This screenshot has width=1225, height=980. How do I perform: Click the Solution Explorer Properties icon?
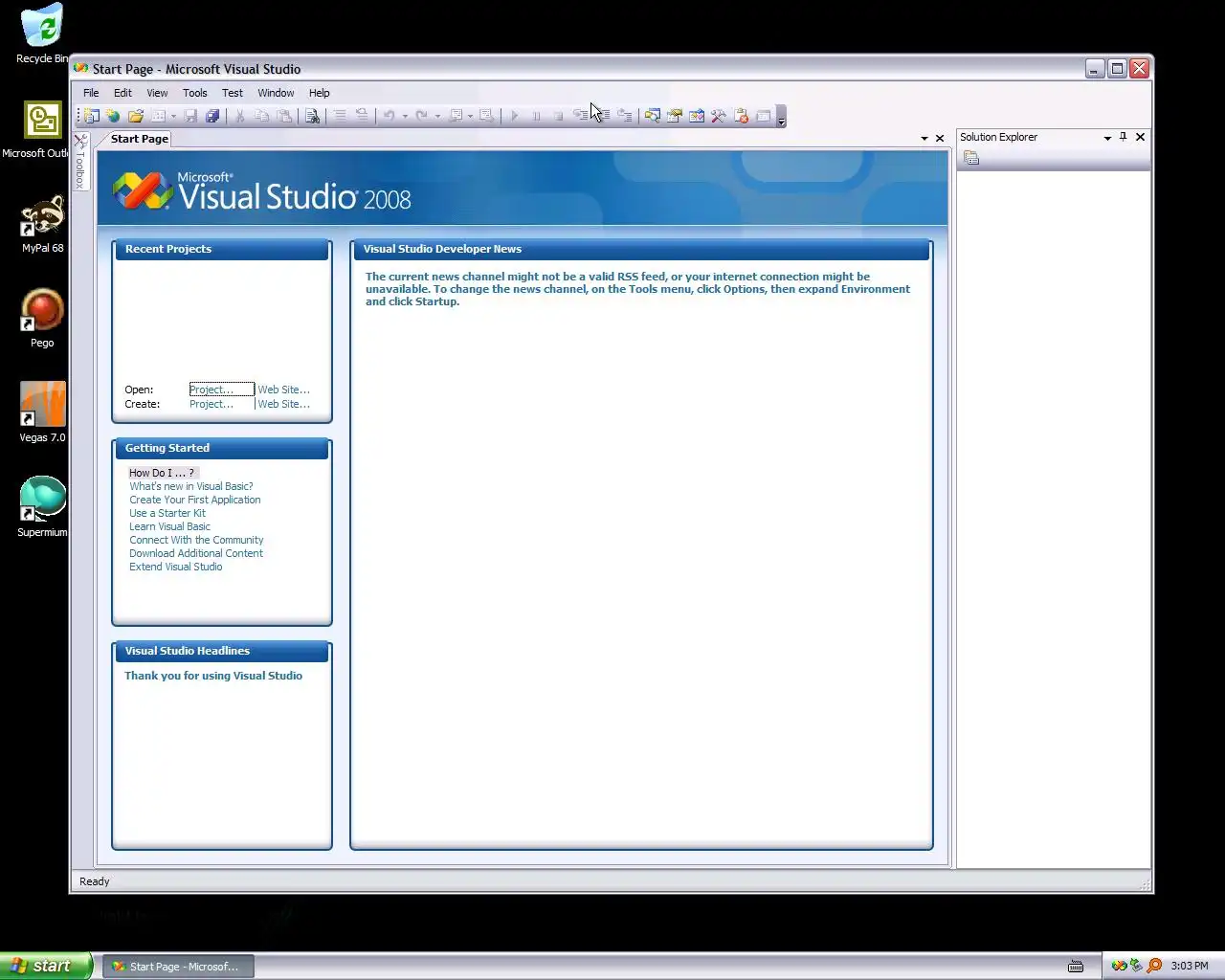pos(971,158)
